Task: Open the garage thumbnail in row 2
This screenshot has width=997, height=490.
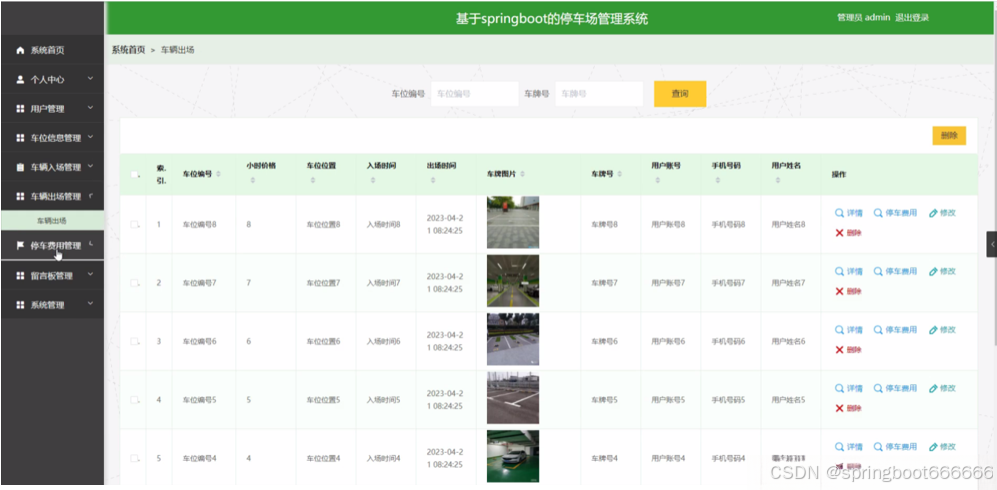Action: coord(512,281)
